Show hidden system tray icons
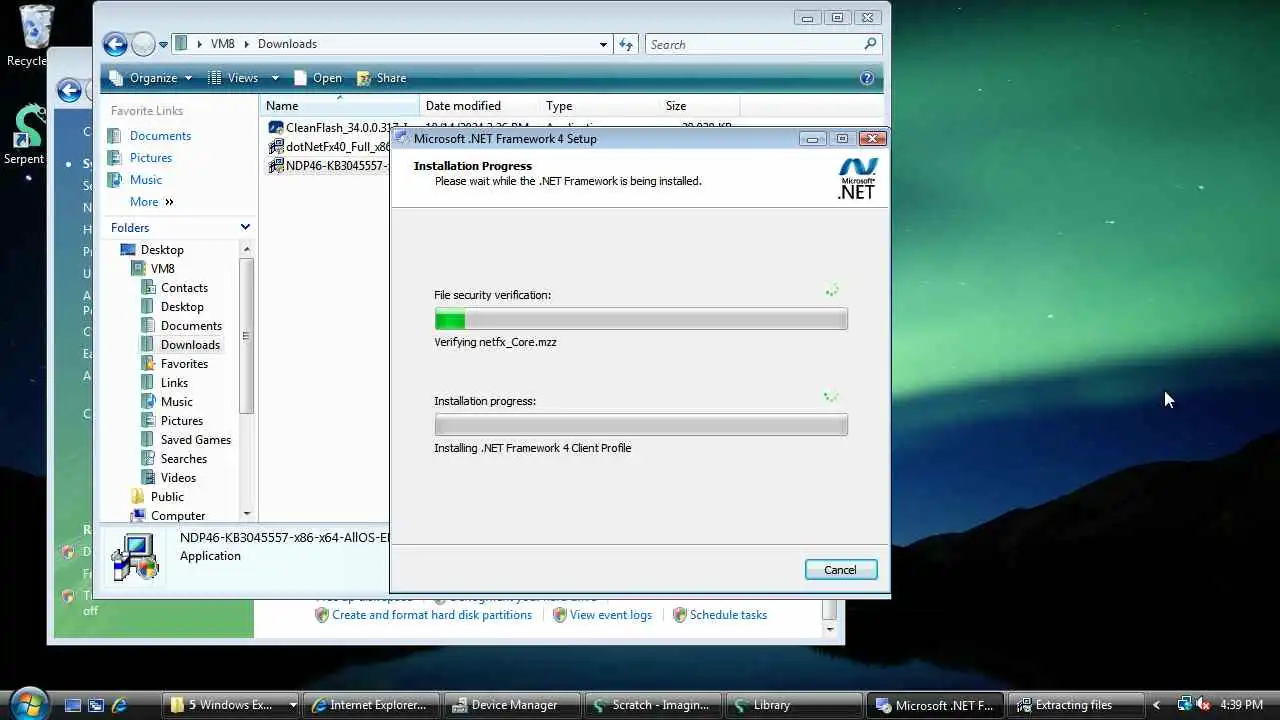Viewport: 1280px width, 720px height. pos(1157,705)
